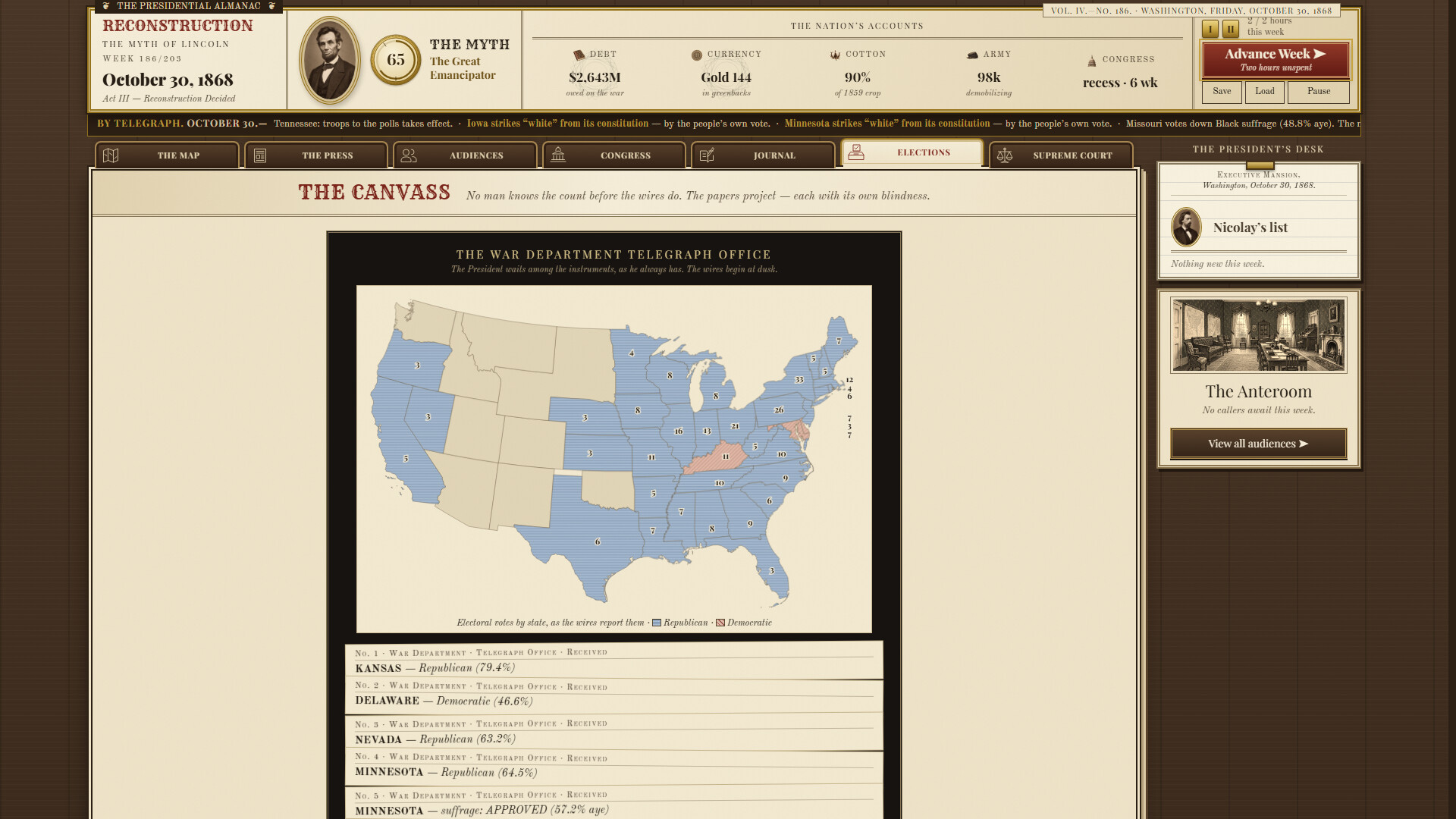Select the 'MINNESOTA — Republican (64.5%)' telegram
This screenshot has height=819, width=1456.
click(614, 766)
